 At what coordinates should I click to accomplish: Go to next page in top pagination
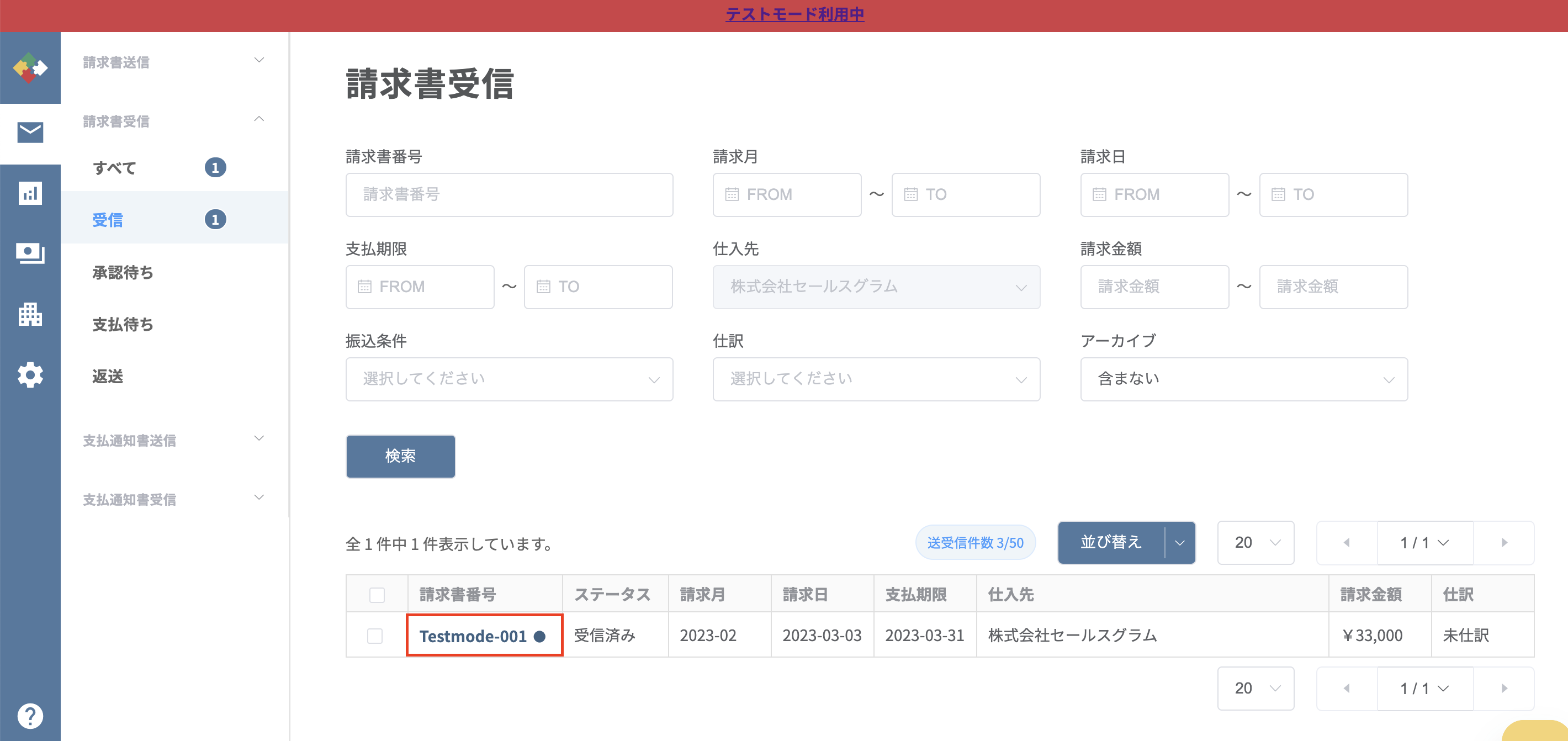1504,543
